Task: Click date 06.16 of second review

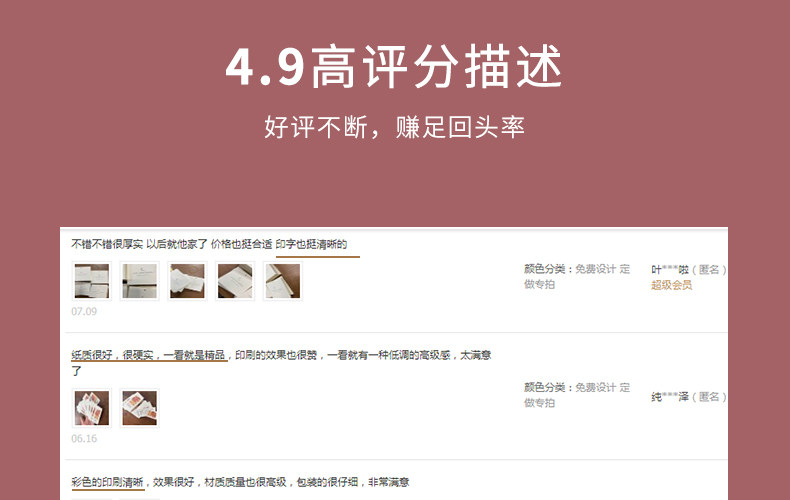Action: [x=84, y=439]
